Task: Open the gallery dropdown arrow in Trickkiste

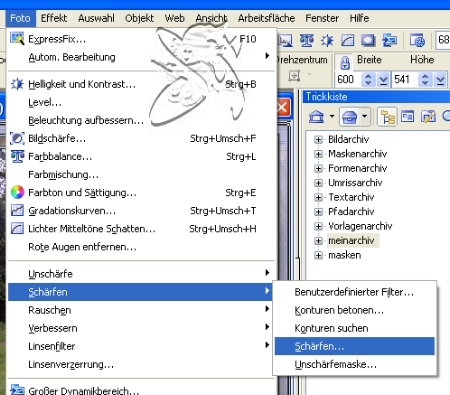Action: tap(332, 116)
